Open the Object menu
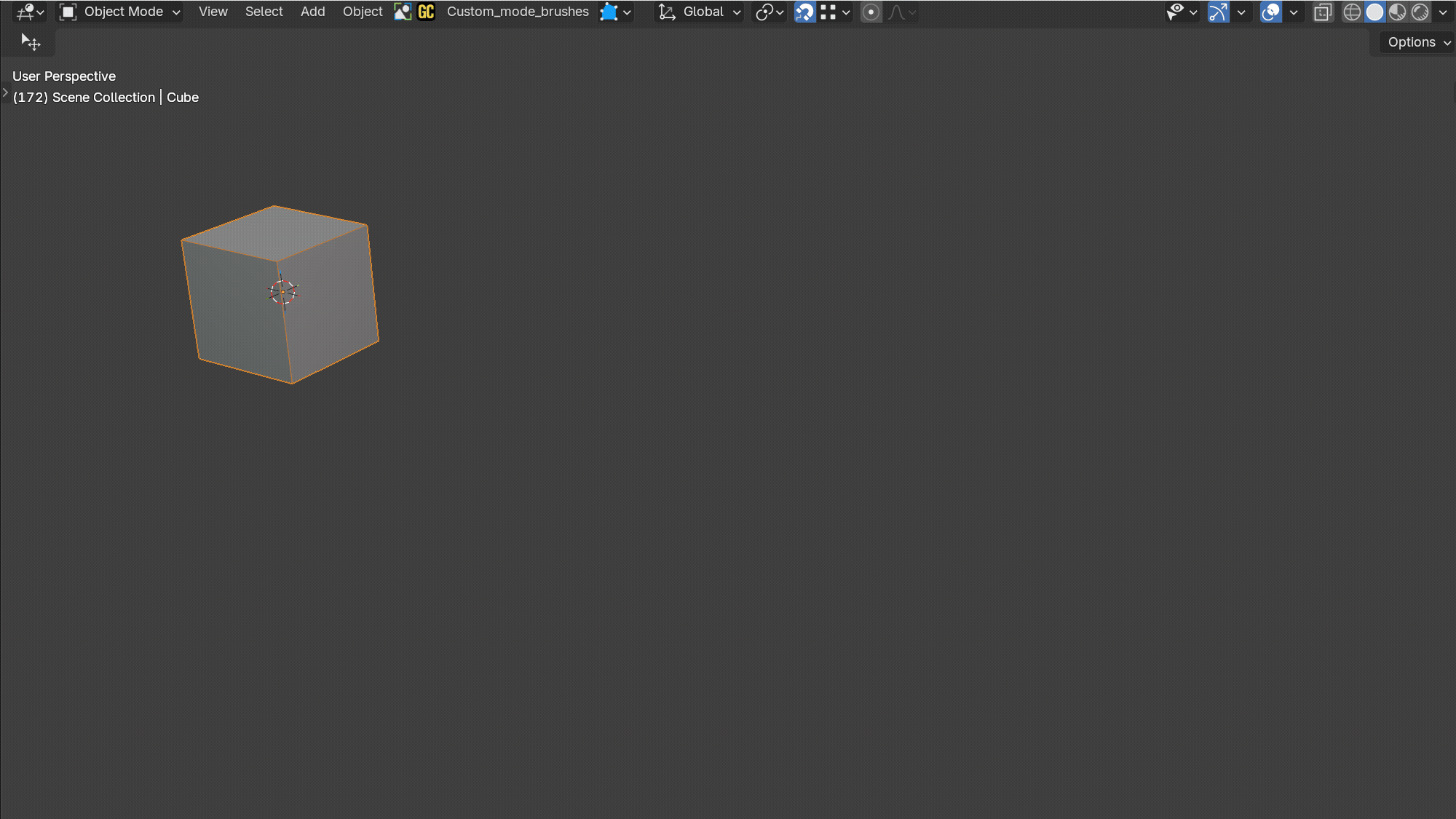This screenshot has width=1456, height=819. point(363,12)
